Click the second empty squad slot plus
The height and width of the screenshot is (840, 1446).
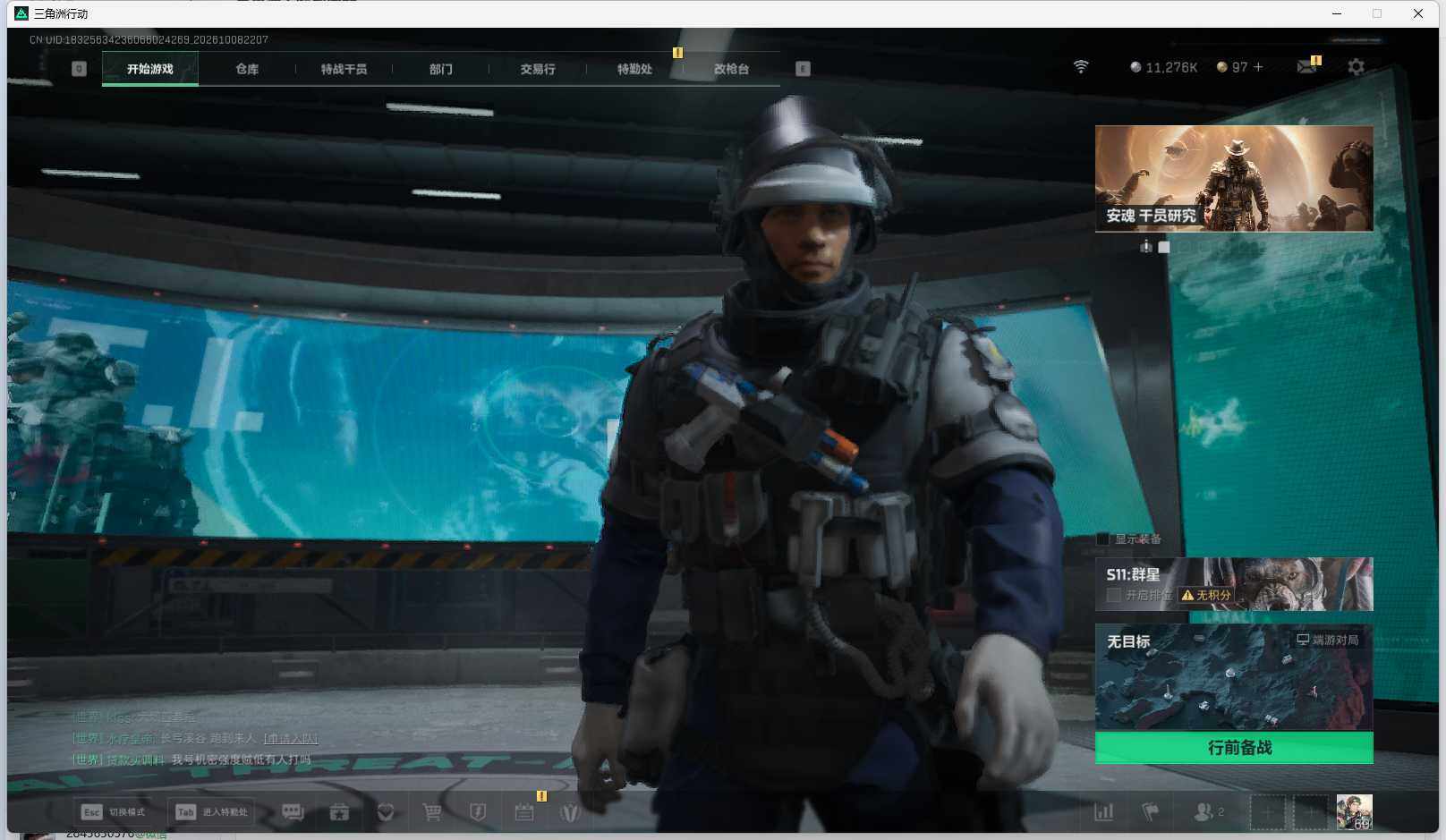(x=1311, y=812)
